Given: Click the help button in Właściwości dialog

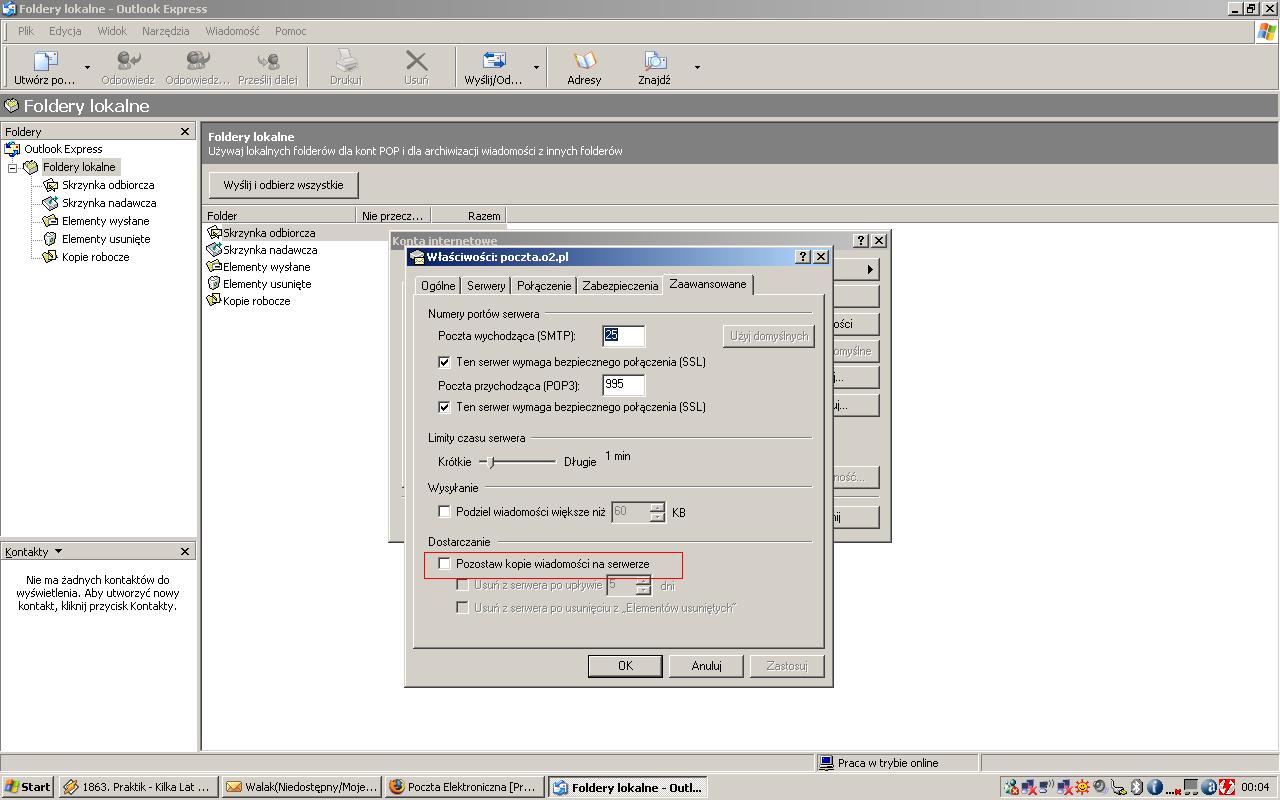Looking at the screenshot, I should click(803, 256).
